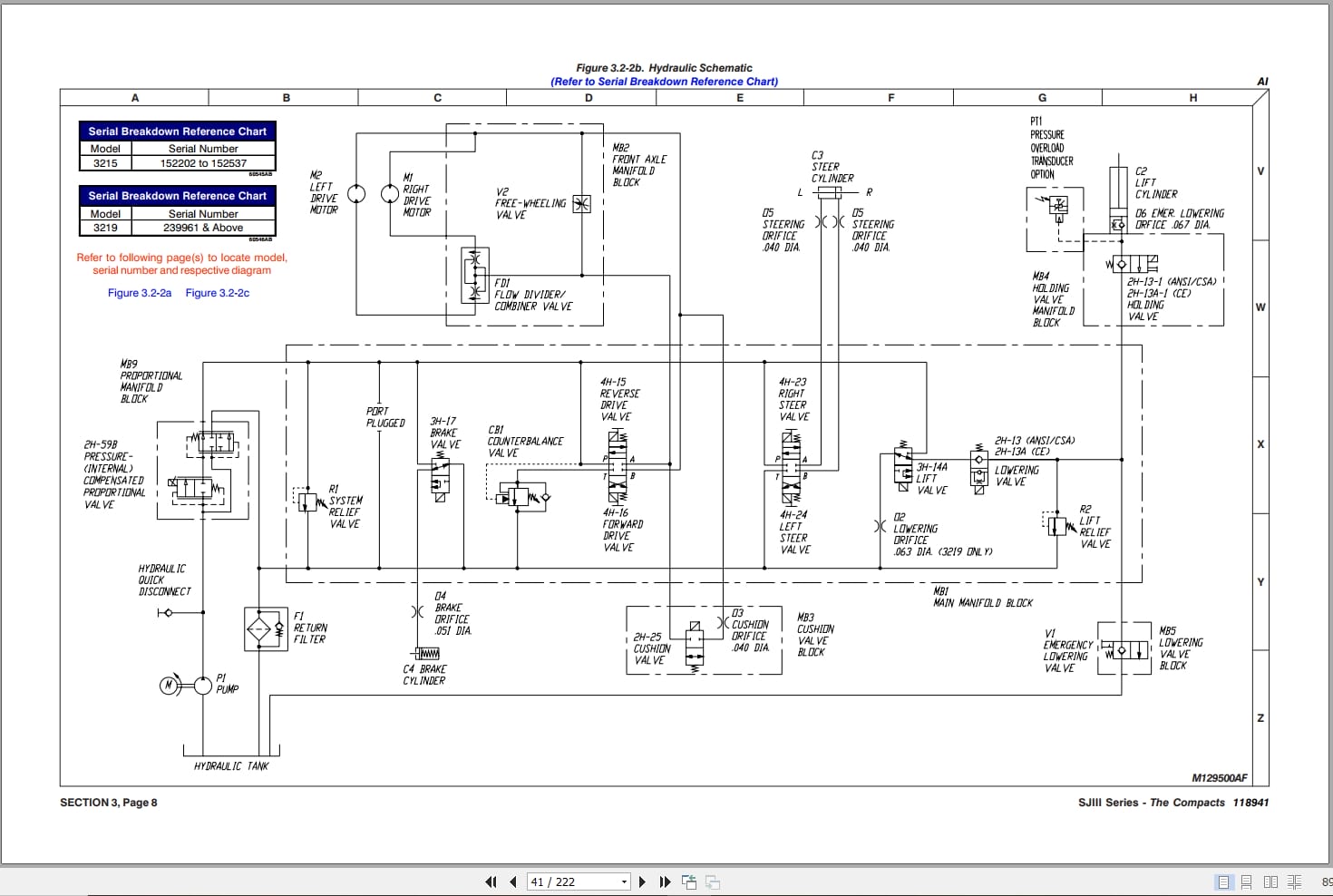
Task: Click the model cell 3215
Action: (x=105, y=163)
